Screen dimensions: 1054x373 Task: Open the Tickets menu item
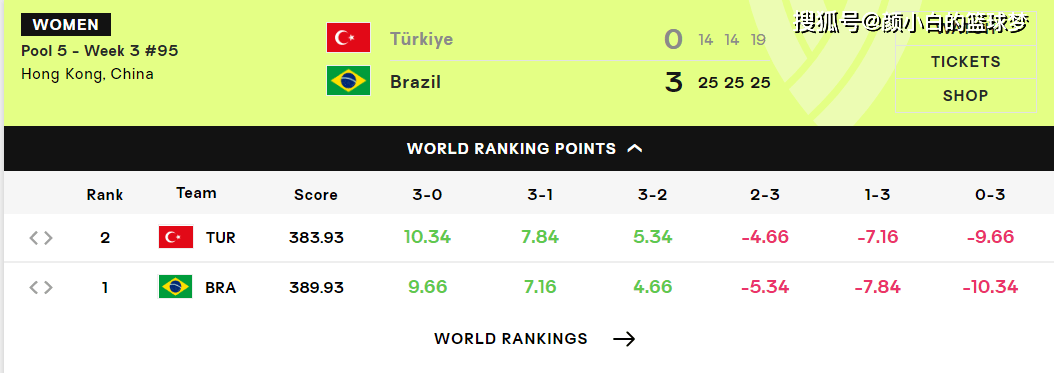pos(965,62)
